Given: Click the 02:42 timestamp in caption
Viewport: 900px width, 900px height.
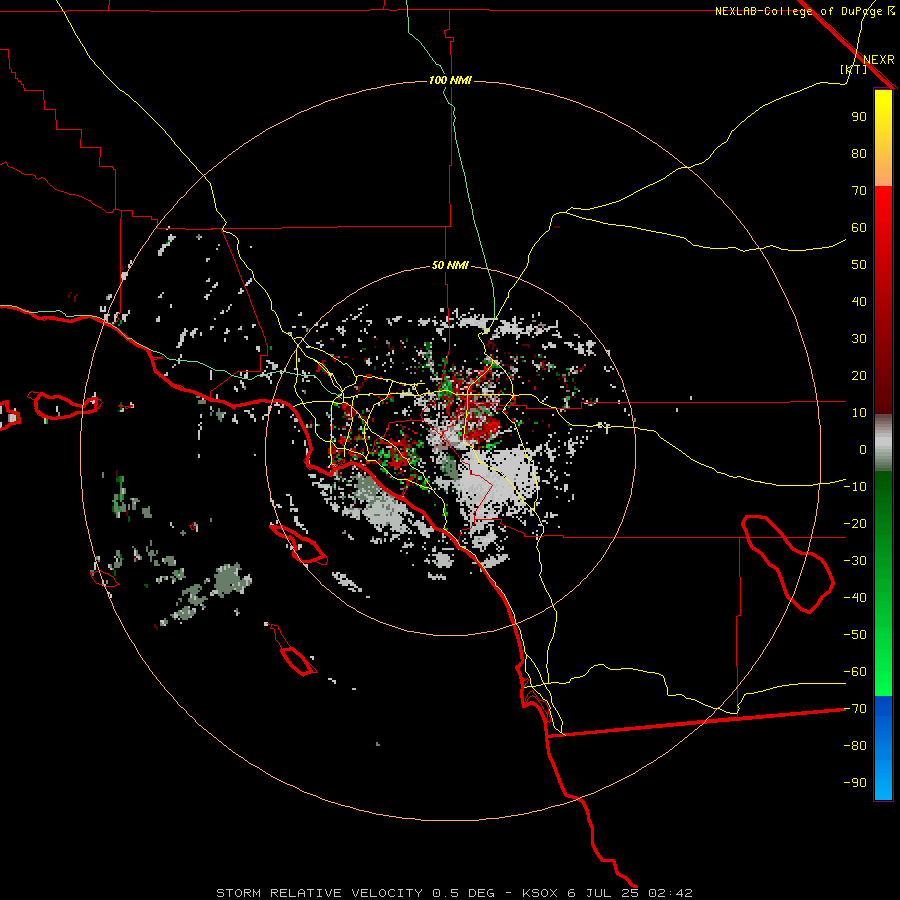Looking at the screenshot, I should tap(670, 893).
